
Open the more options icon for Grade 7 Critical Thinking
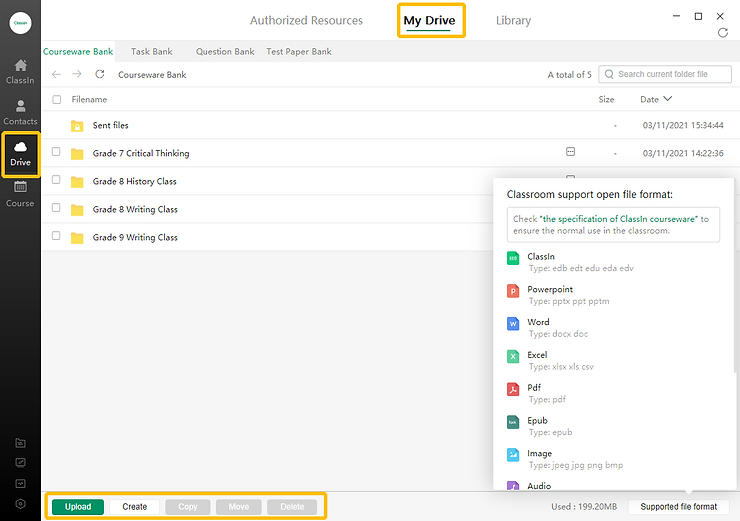[x=570, y=152]
